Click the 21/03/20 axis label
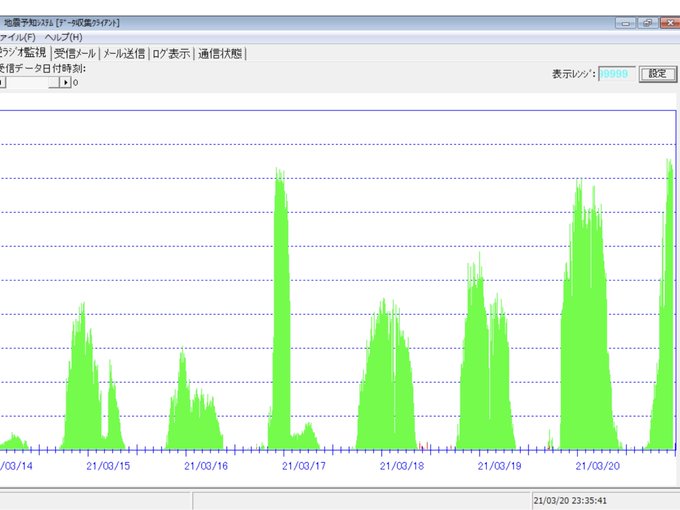Screen dimensions: 680x510 click(x=598, y=466)
